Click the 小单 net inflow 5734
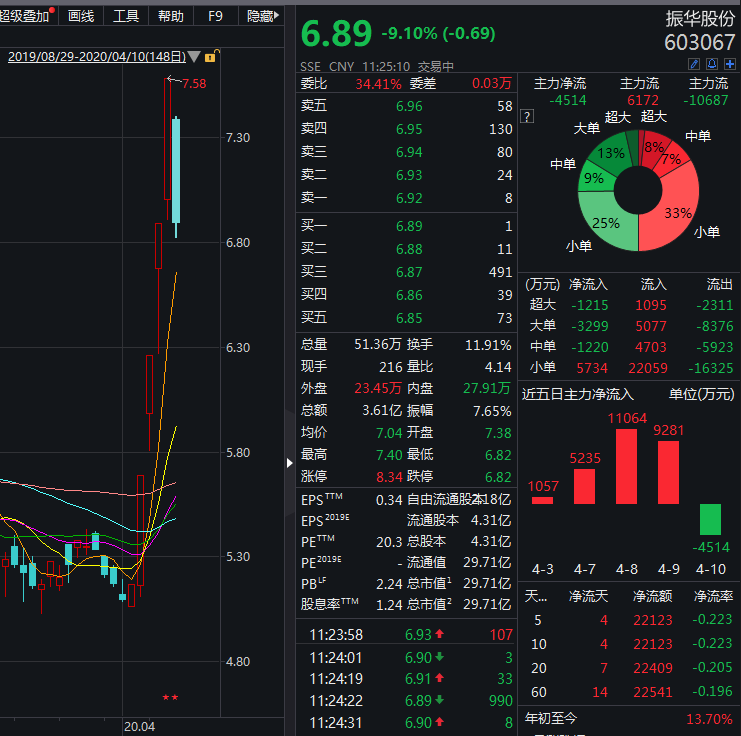This screenshot has height=736, width=741. pyautogui.click(x=592, y=368)
